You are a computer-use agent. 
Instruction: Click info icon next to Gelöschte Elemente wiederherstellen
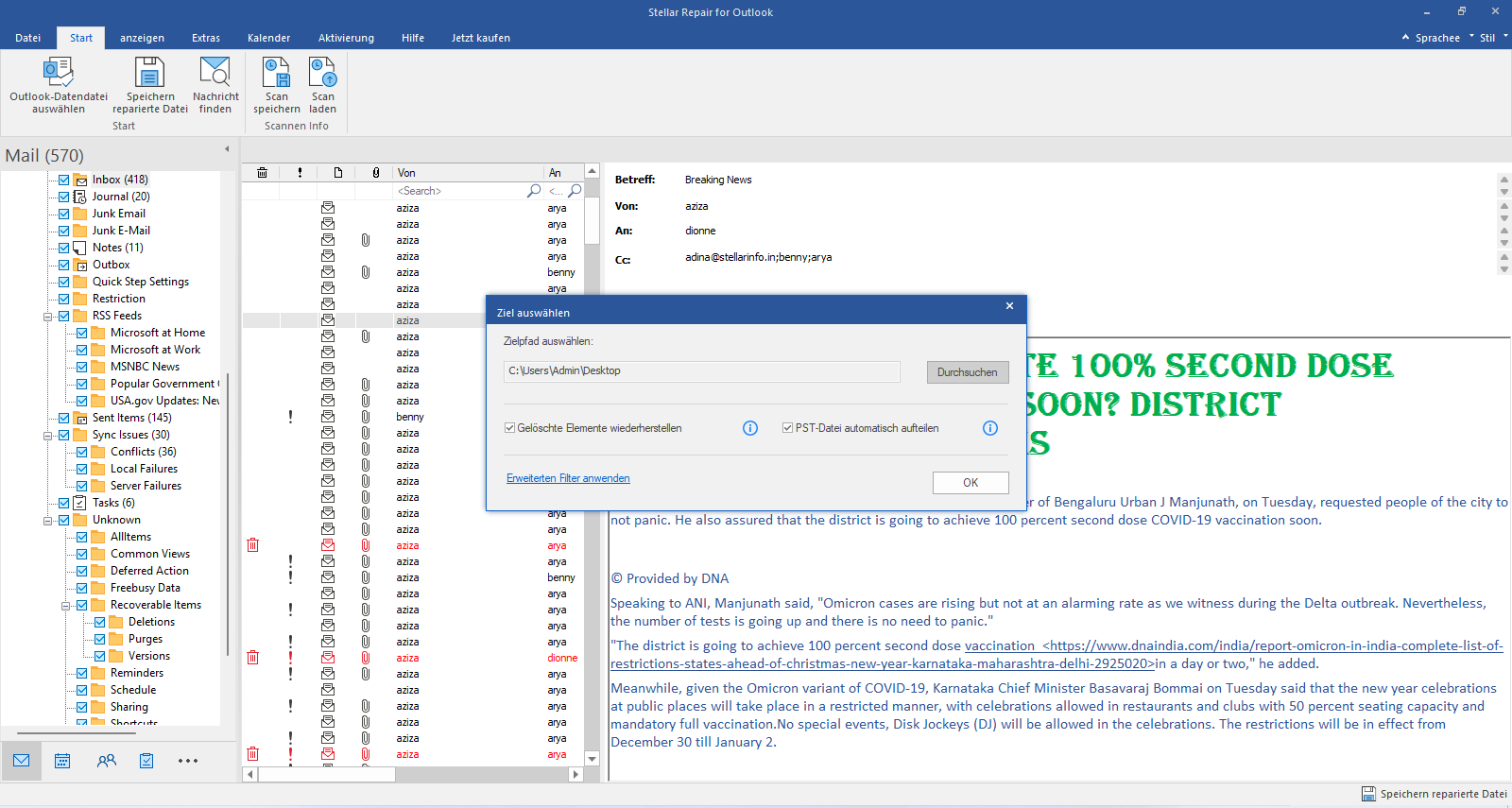pos(750,428)
